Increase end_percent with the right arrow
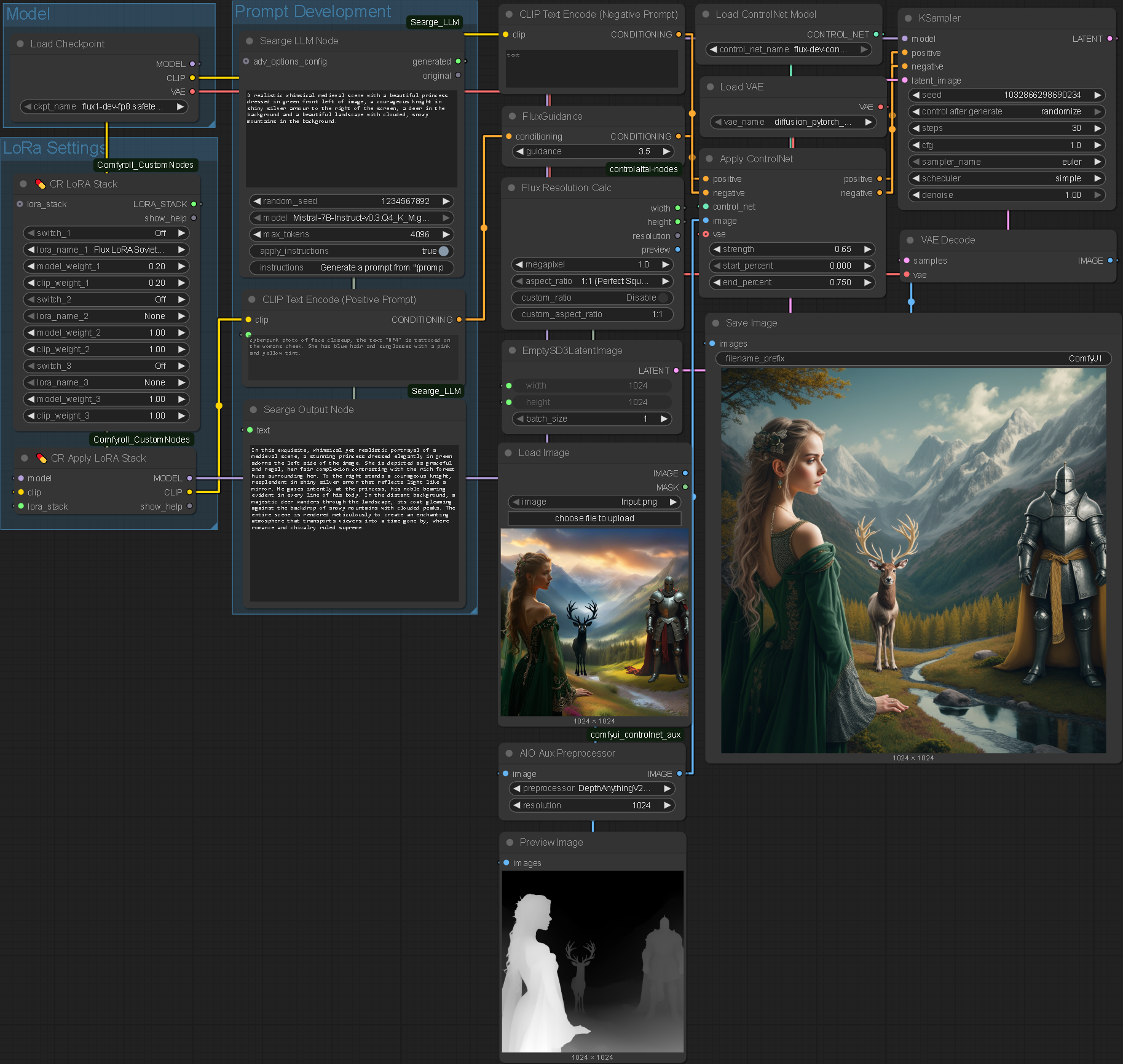The width and height of the screenshot is (1123, 1064). 867,282
